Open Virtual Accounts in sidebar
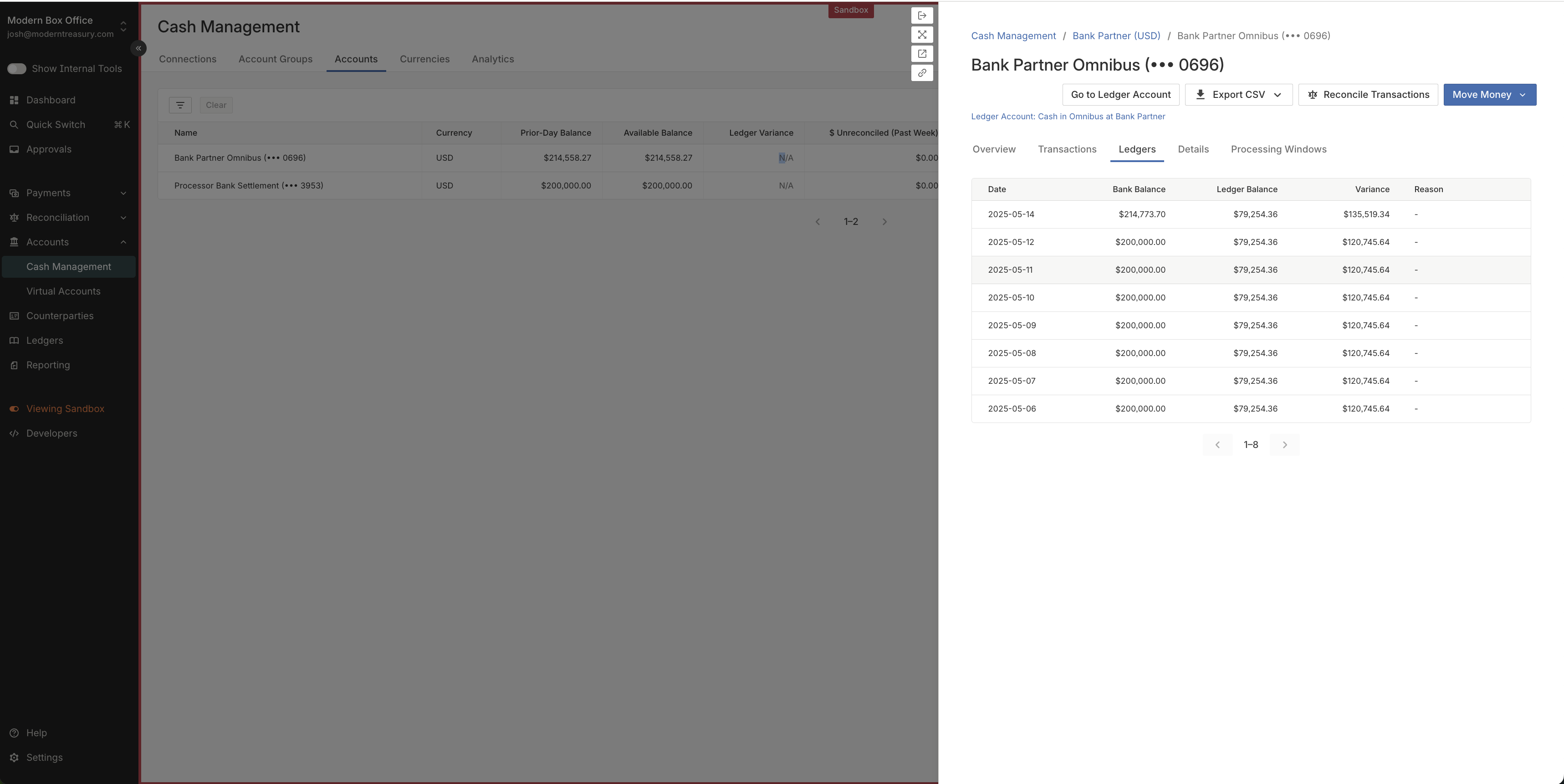This screenshot has height=784, width=1564. (63, 291)
